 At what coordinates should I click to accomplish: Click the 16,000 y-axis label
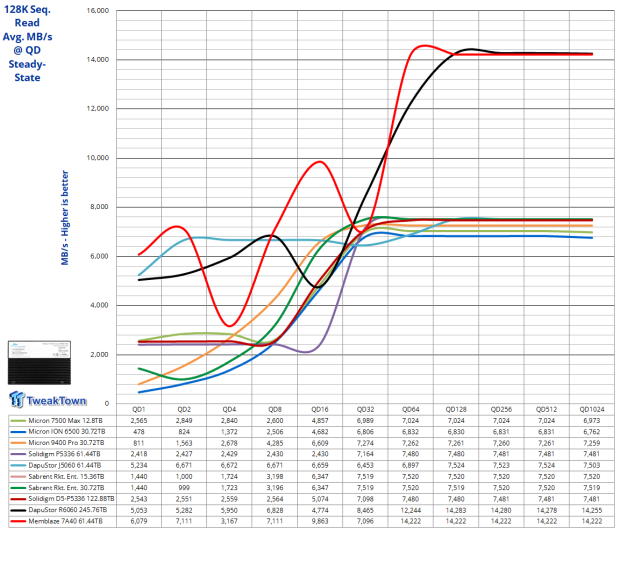pyautogui.click(x=98, y=11)
